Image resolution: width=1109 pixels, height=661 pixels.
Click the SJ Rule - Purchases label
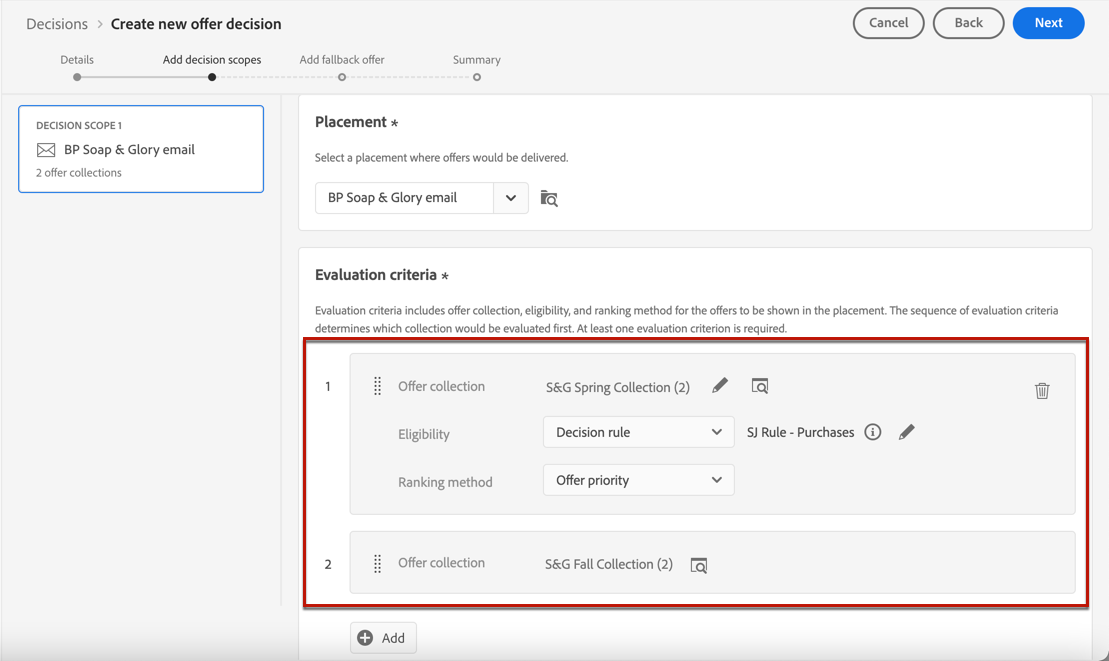(800, 432)
